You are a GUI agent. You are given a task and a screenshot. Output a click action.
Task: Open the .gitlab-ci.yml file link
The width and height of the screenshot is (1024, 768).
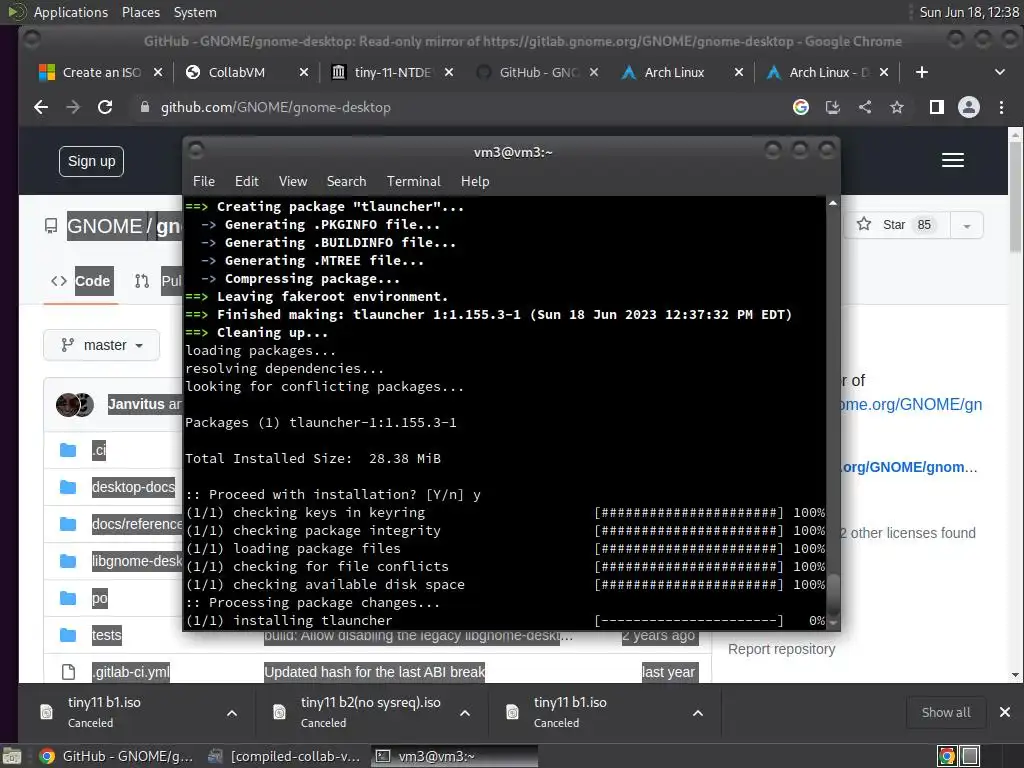pyautogui.click(x=131, y=672)
